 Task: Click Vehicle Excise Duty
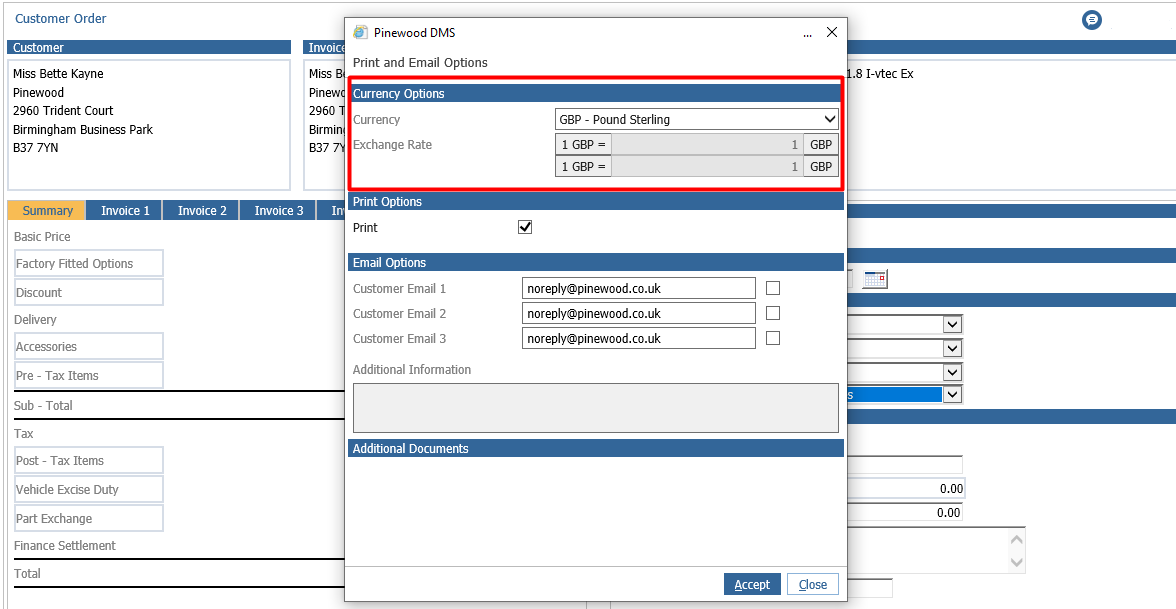click(88, 489)
